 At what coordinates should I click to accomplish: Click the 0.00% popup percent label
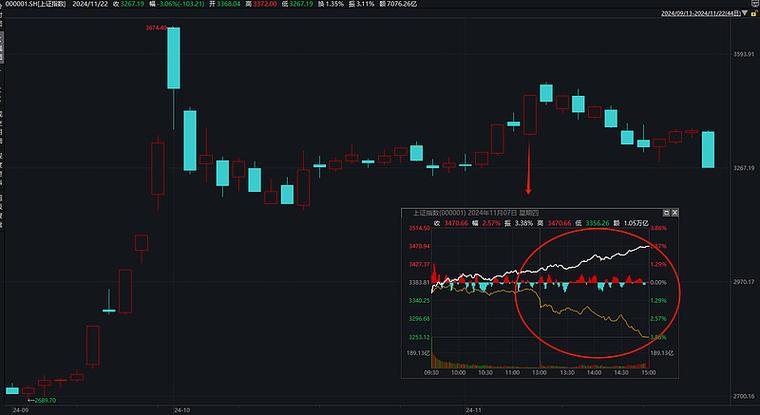pos(658,282)
